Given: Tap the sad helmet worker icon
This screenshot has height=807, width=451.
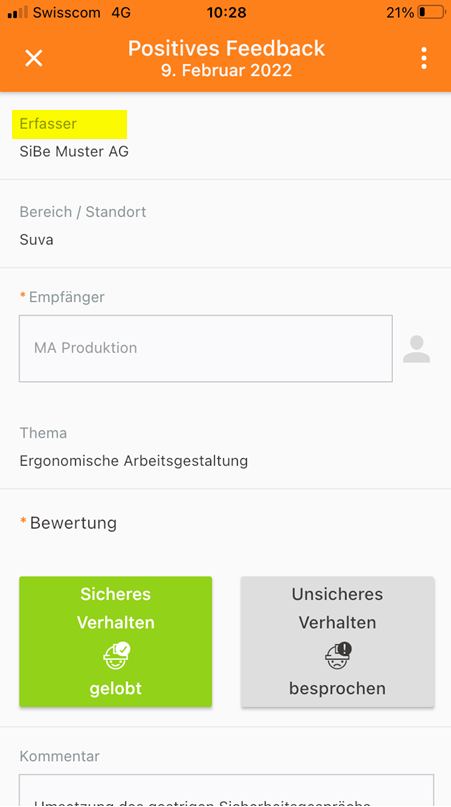Looking at the screenshot, I should pyautogui.click(x=338, y=656).
